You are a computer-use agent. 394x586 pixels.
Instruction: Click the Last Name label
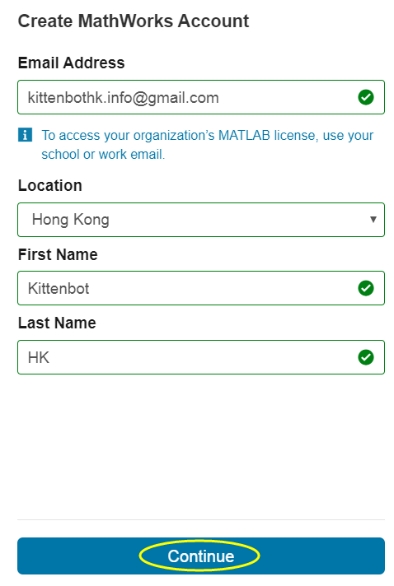coord(57,323)
